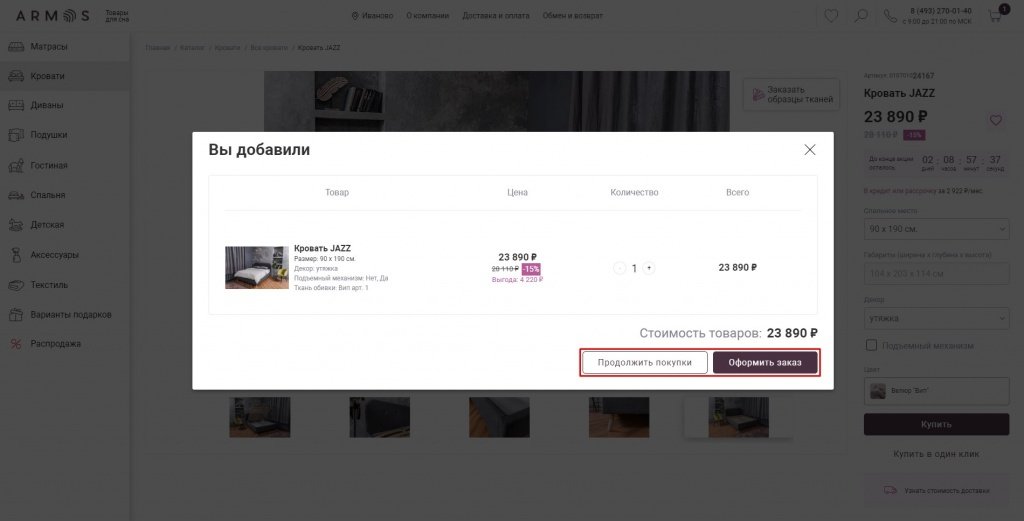Click the 'Купить' button
1024x521 pixels.
tap(936, 424)
